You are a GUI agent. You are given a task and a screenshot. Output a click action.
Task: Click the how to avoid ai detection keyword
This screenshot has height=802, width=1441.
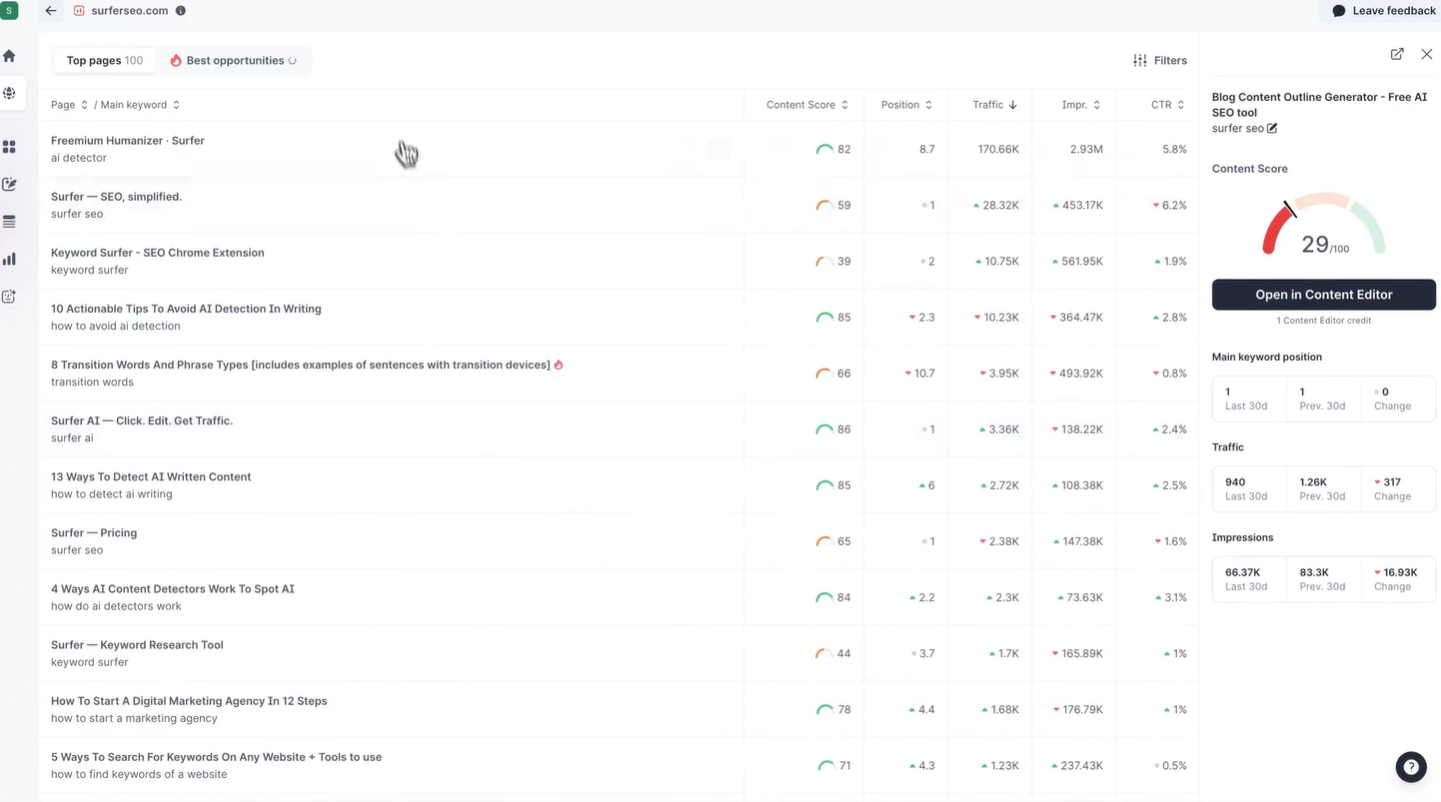click(116, 326)
